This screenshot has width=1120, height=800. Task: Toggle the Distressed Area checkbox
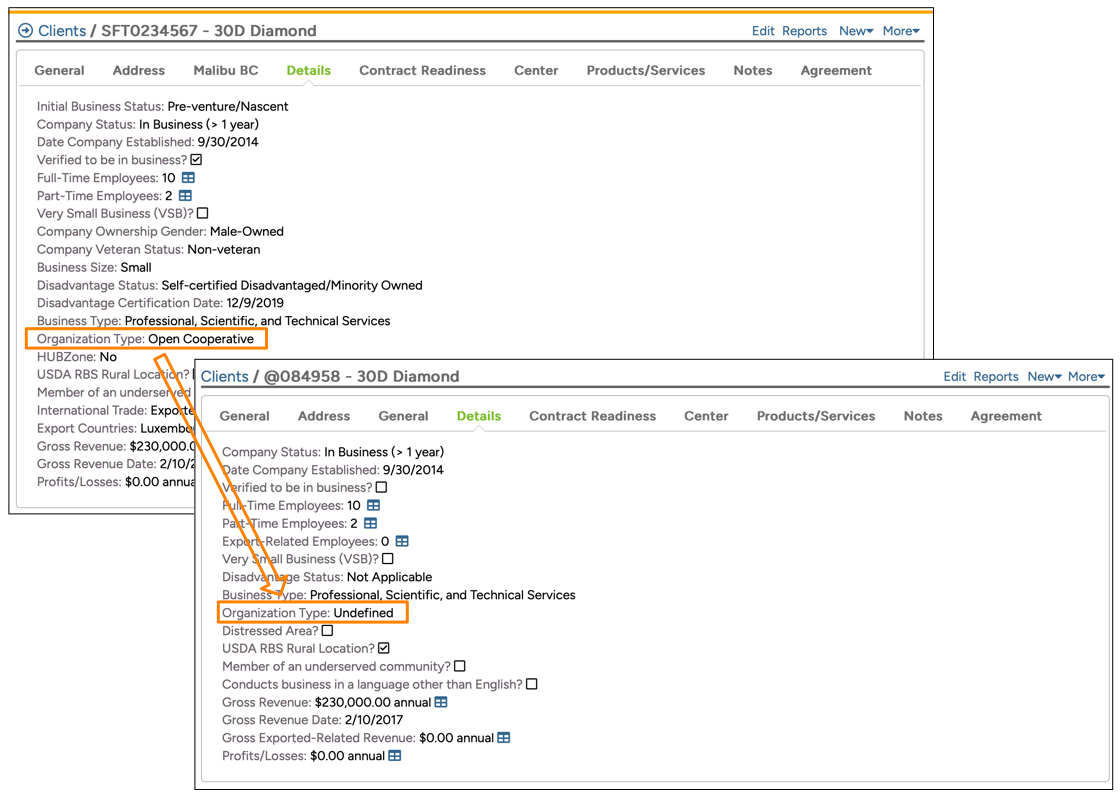point(327,631)
